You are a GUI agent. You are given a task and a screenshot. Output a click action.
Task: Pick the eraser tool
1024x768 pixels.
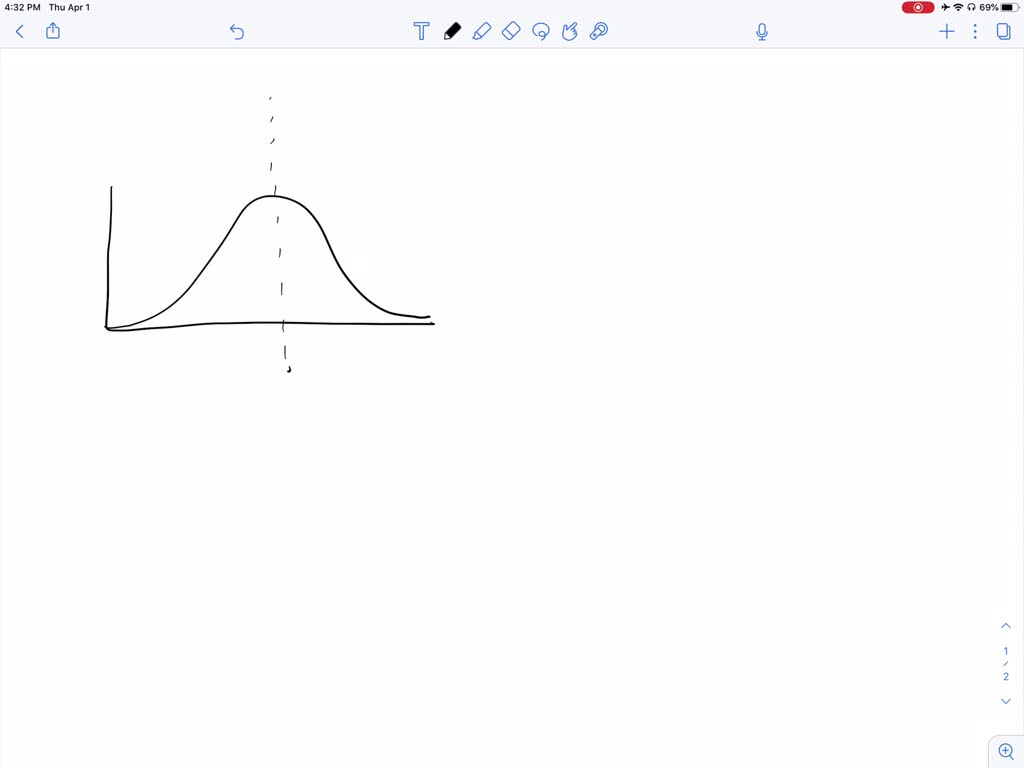[511, 31]
